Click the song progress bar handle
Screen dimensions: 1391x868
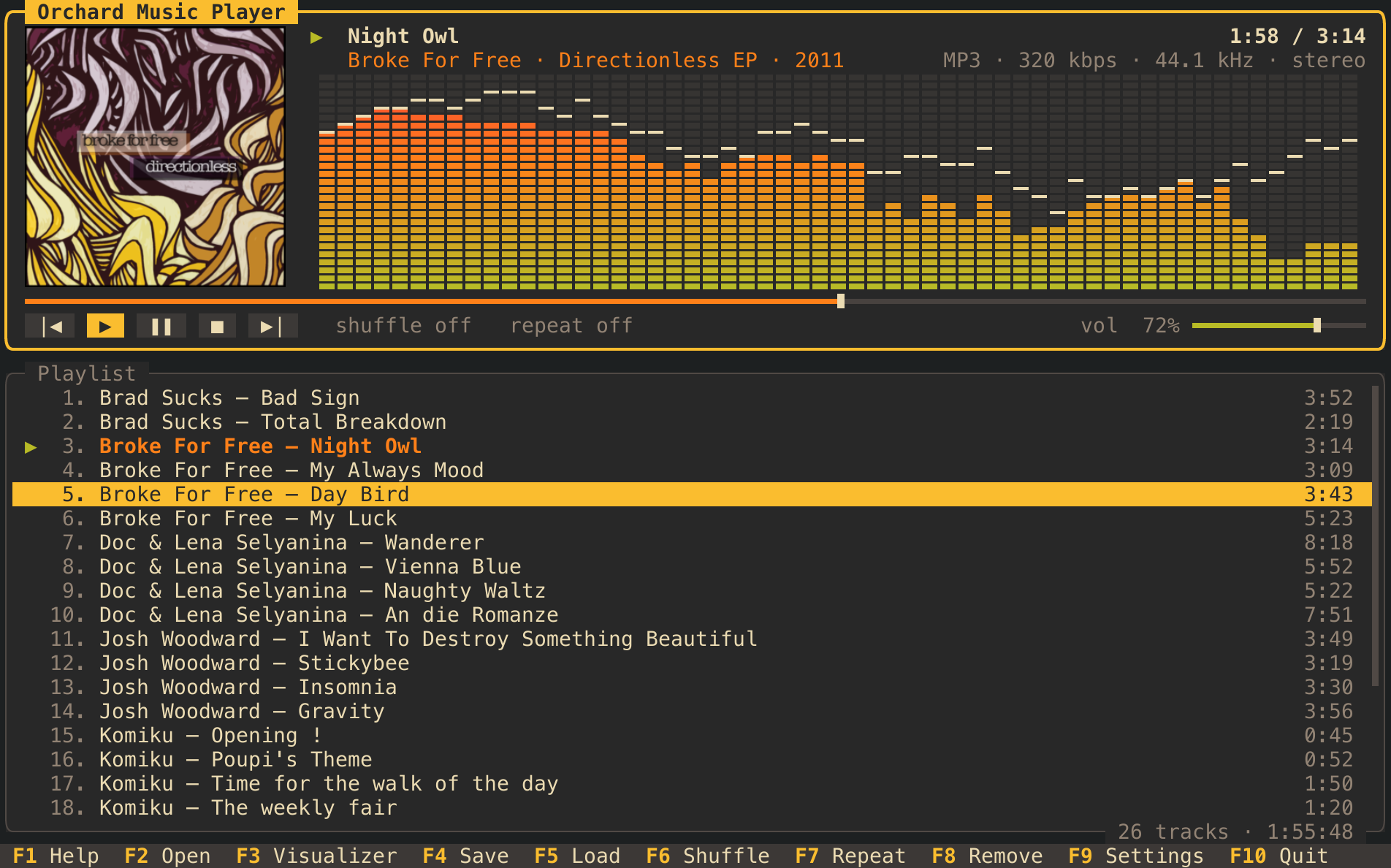point(841,301)
